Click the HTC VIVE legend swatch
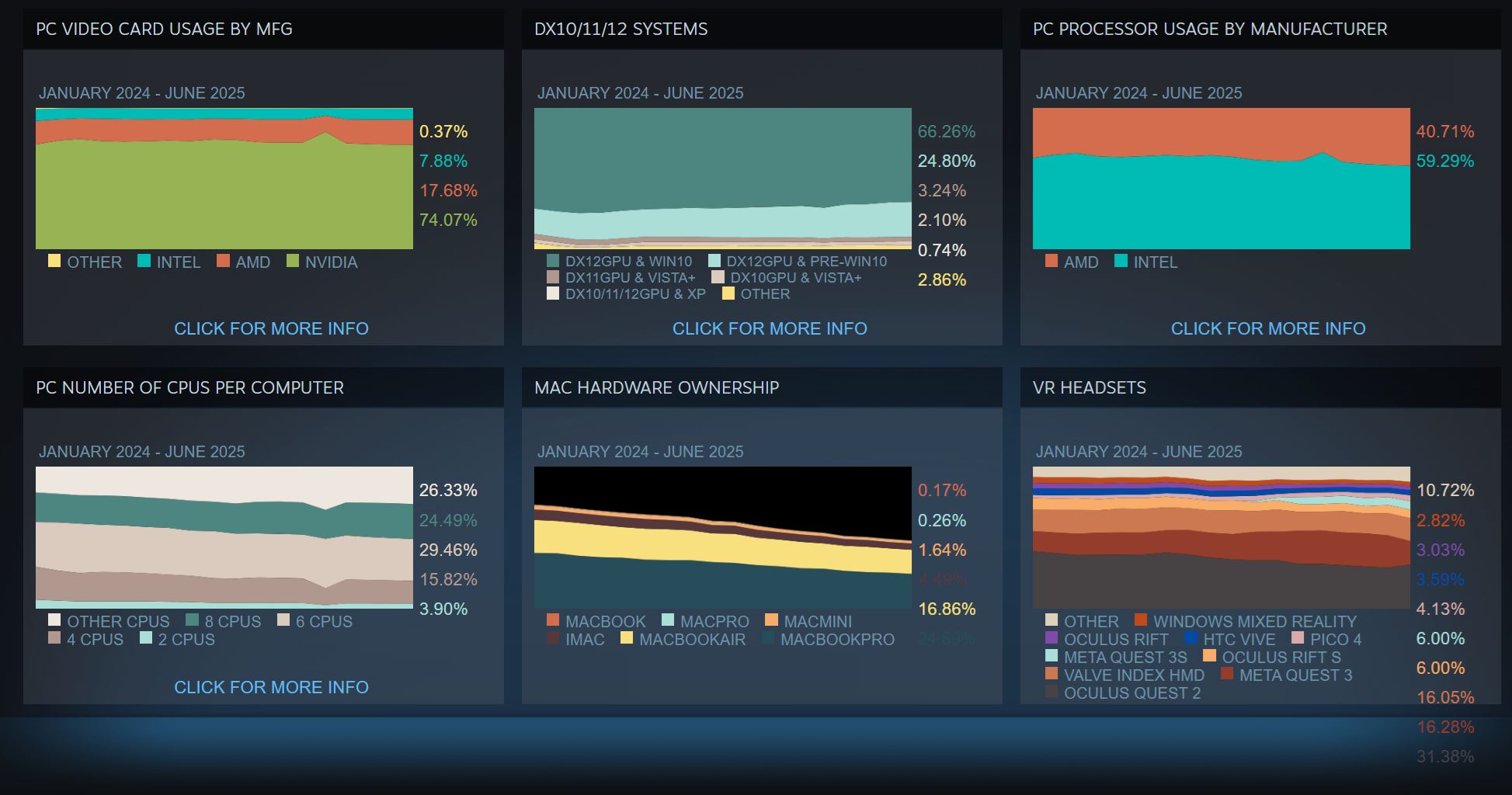This screenshot has width=1512, height=795. (1190, 638)
